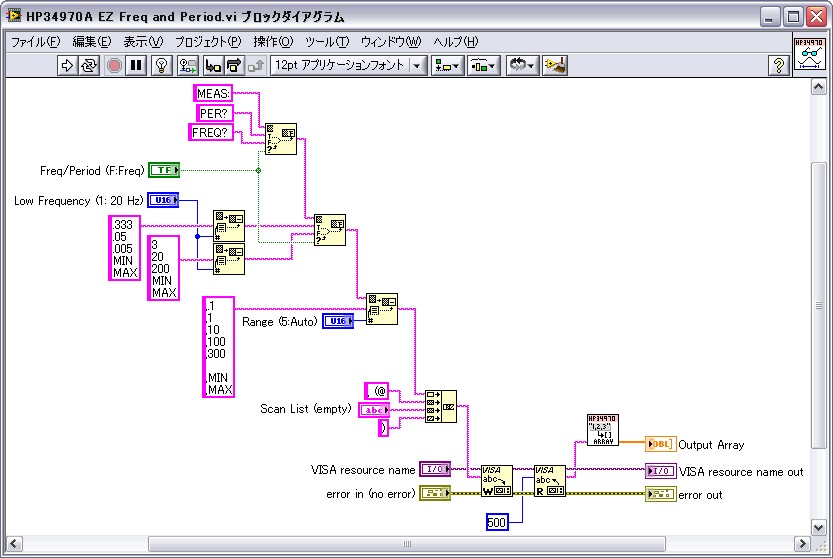Click the Context Help question mark button
Viewport: 833px width, 558px height.
[778, 65]
